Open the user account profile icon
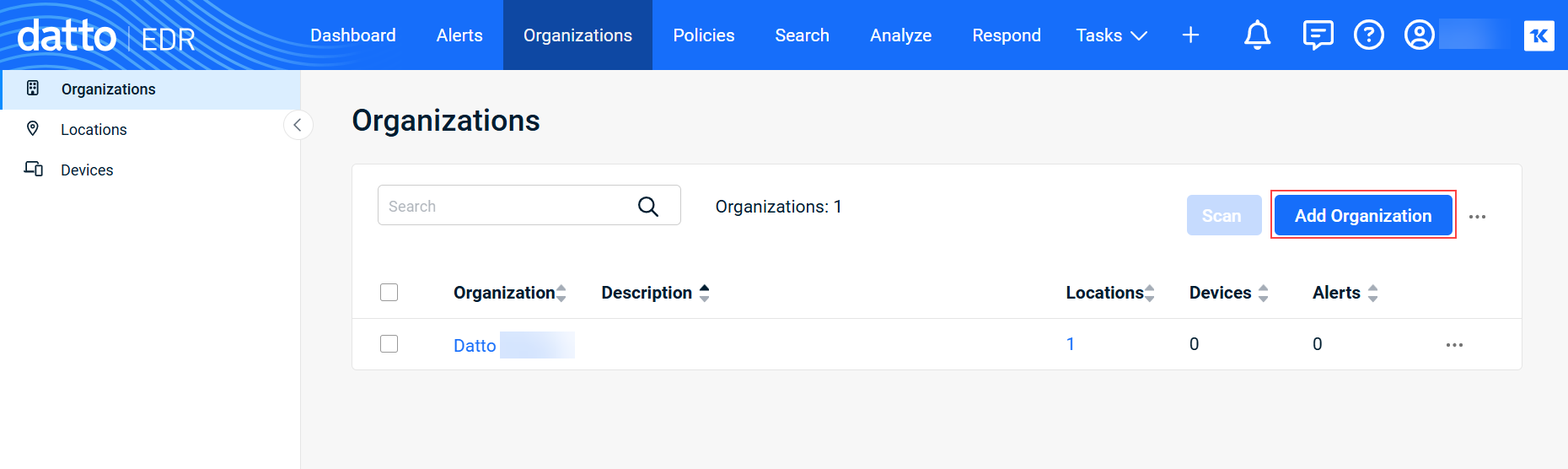 click(x=1420, y=35)
